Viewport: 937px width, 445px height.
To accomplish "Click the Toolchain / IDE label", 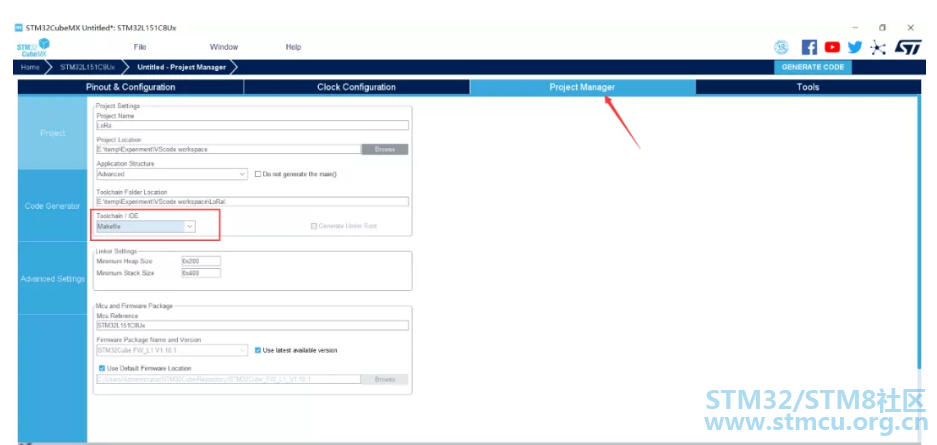I will [117, 215].
